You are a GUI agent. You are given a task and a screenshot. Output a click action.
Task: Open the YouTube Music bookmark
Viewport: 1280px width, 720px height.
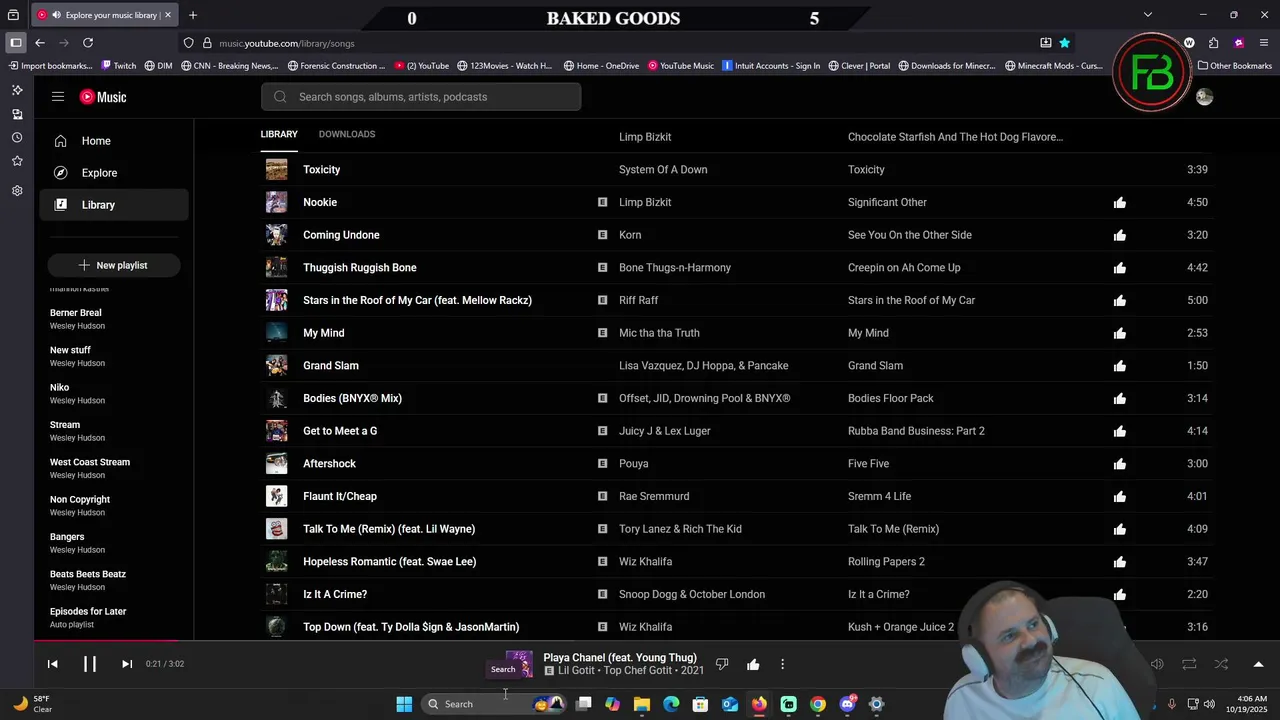click(x=681, y=66)
